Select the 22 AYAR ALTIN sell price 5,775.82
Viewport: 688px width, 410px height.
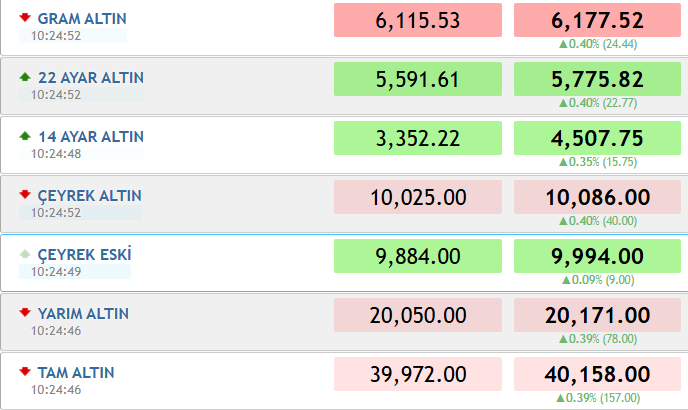[597, 79]
